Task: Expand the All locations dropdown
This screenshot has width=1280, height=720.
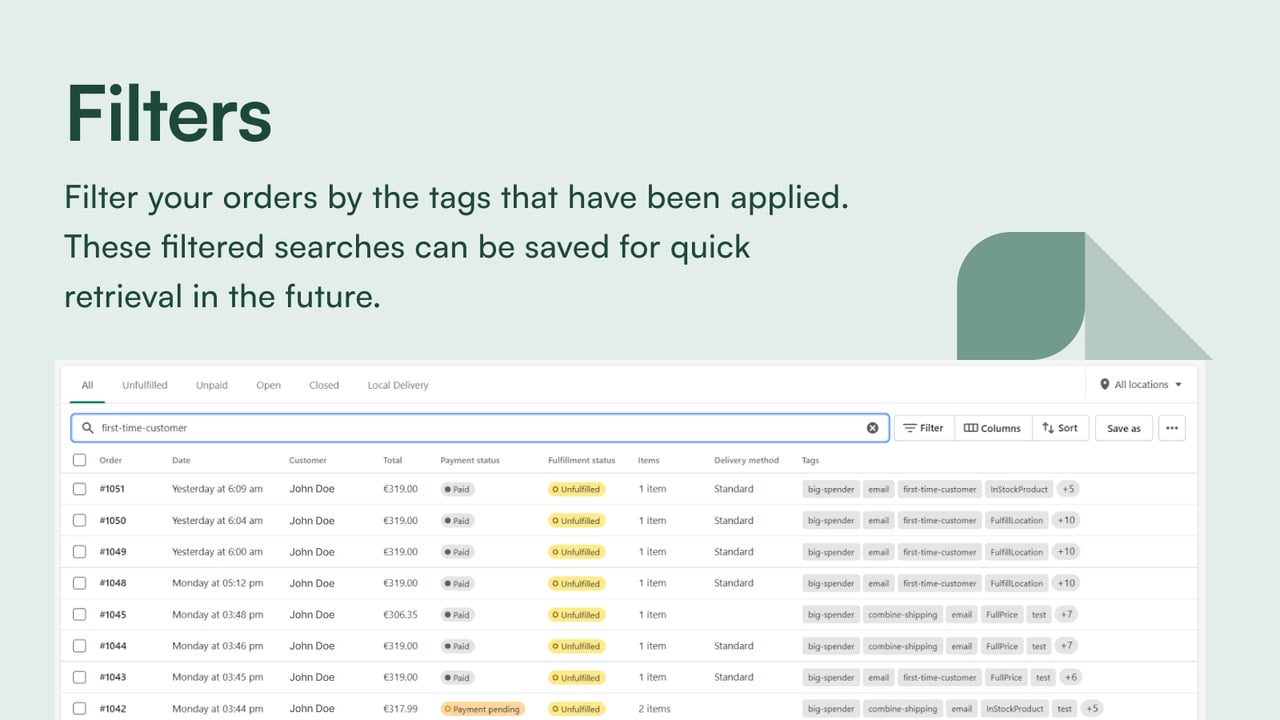Action: 1141,385
